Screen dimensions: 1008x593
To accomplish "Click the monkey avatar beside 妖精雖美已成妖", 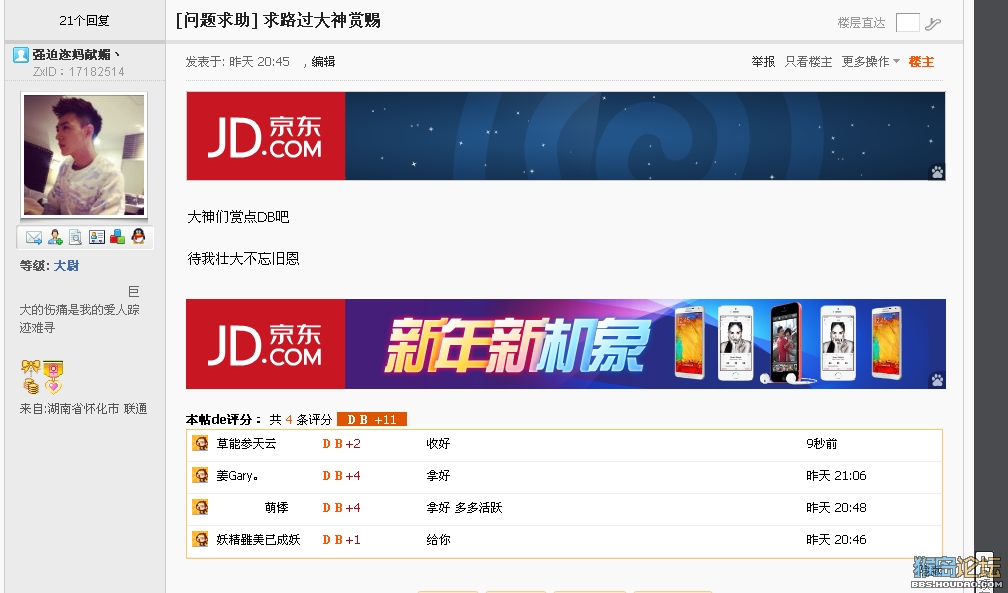I will point(201,539).
